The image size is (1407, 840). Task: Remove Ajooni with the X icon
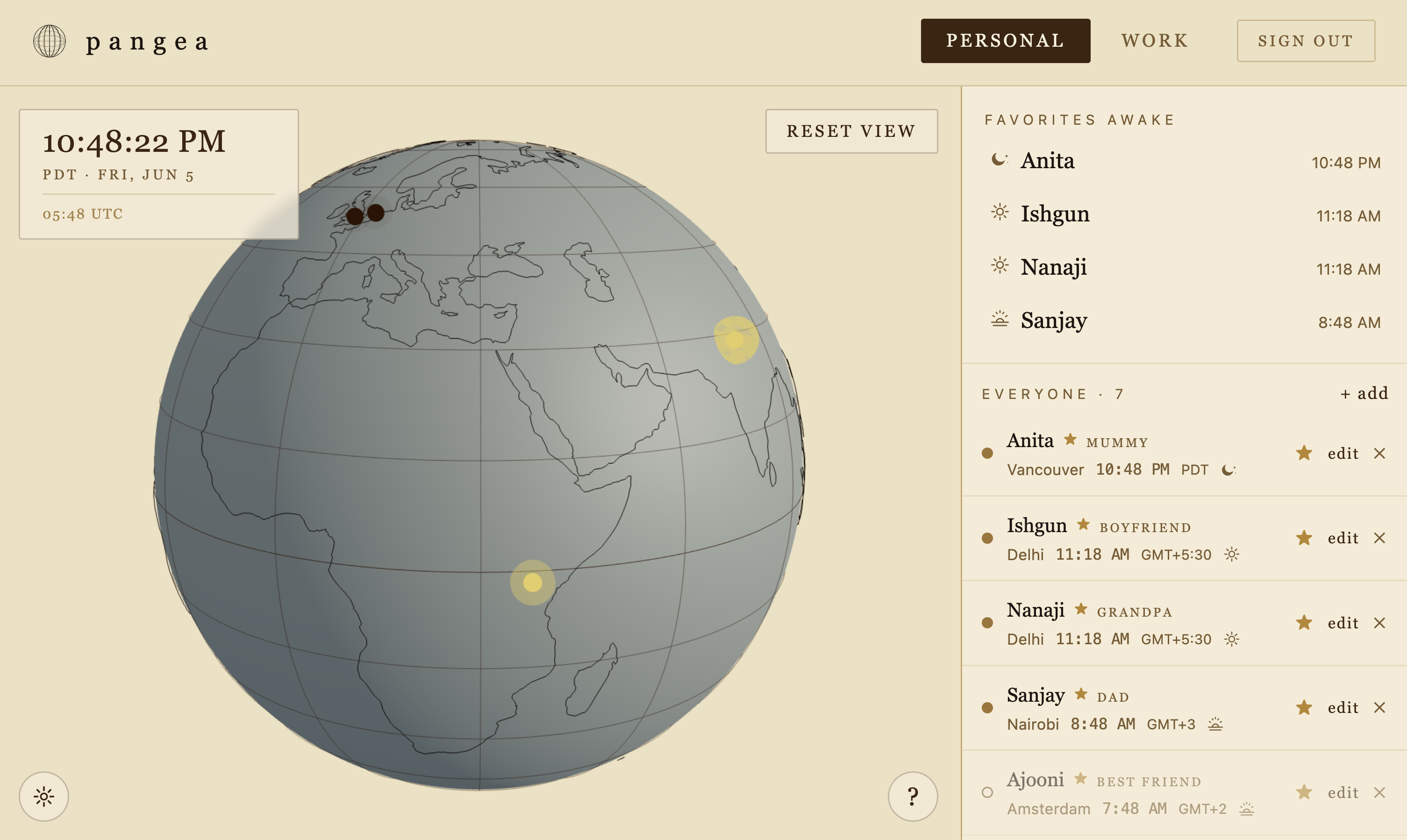(x=1380, y=793)
